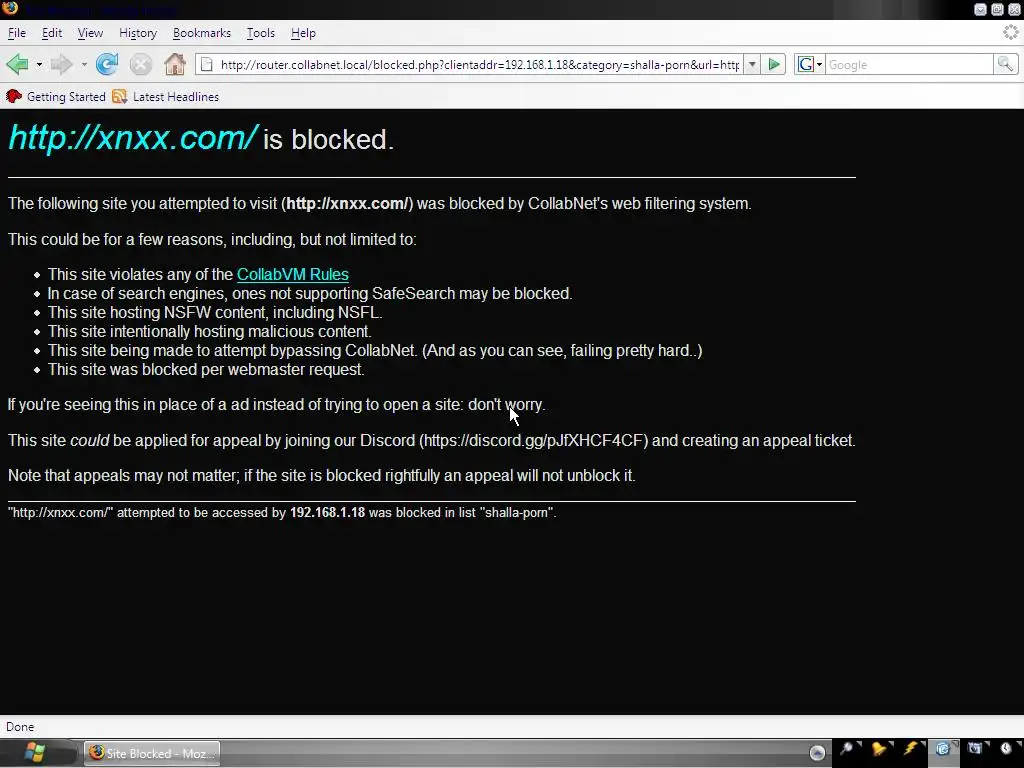Go back with the green Back arrow
1024x768 pixels.
click(x=17, y=64)
